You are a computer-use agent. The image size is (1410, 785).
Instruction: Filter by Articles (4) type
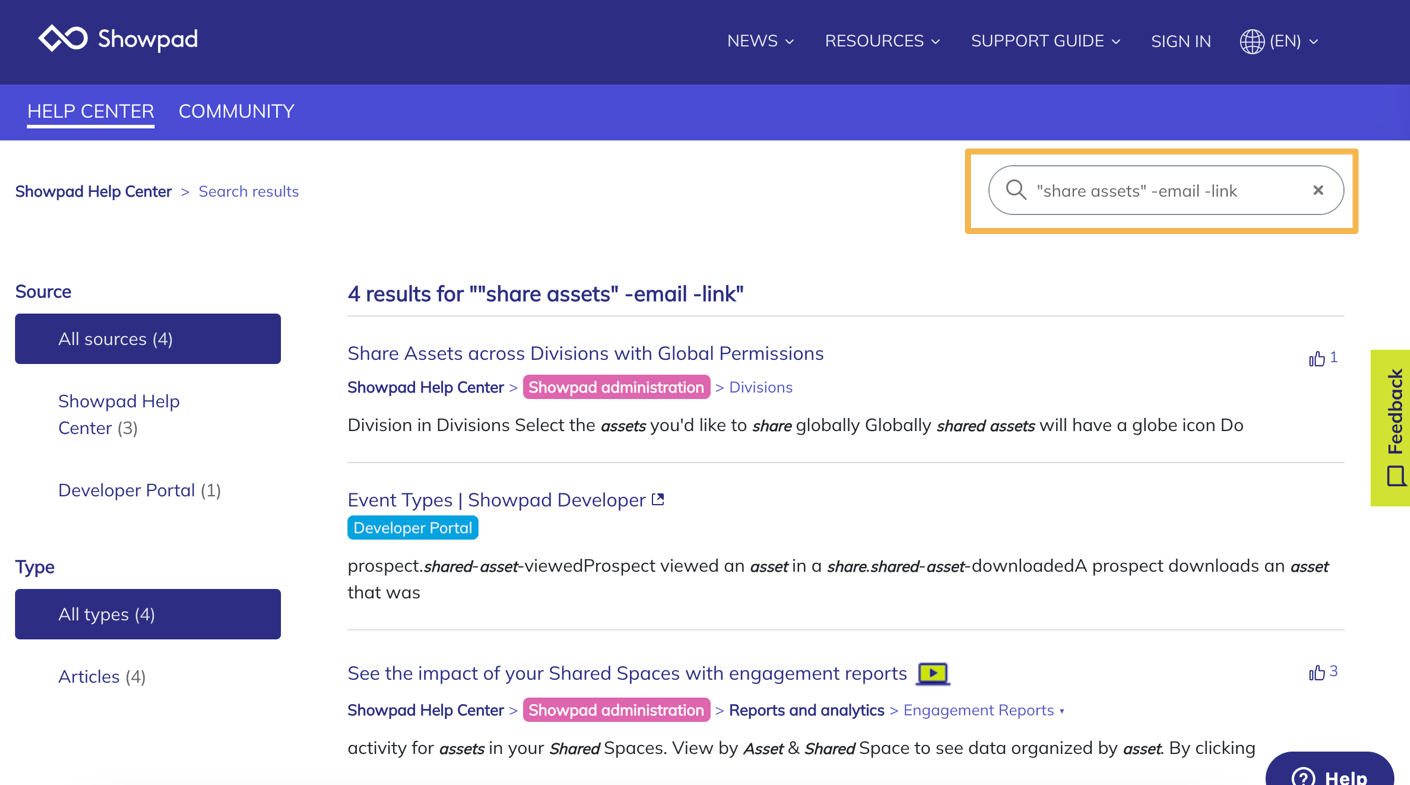102,677
